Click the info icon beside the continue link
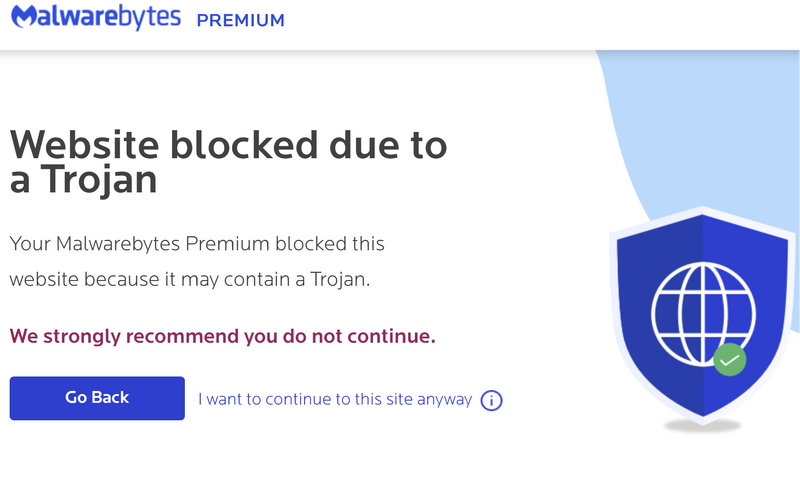This screenshot has width=800, height=483. pyautogui.click(x=491, y=400)
